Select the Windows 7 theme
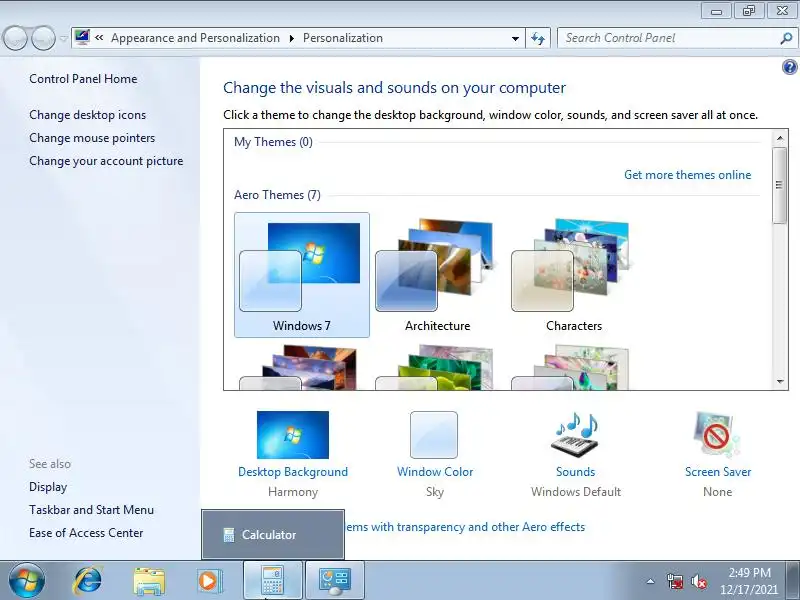Image resolution: width=800 pixels, height=600 pixels. [x=302, y=275]
